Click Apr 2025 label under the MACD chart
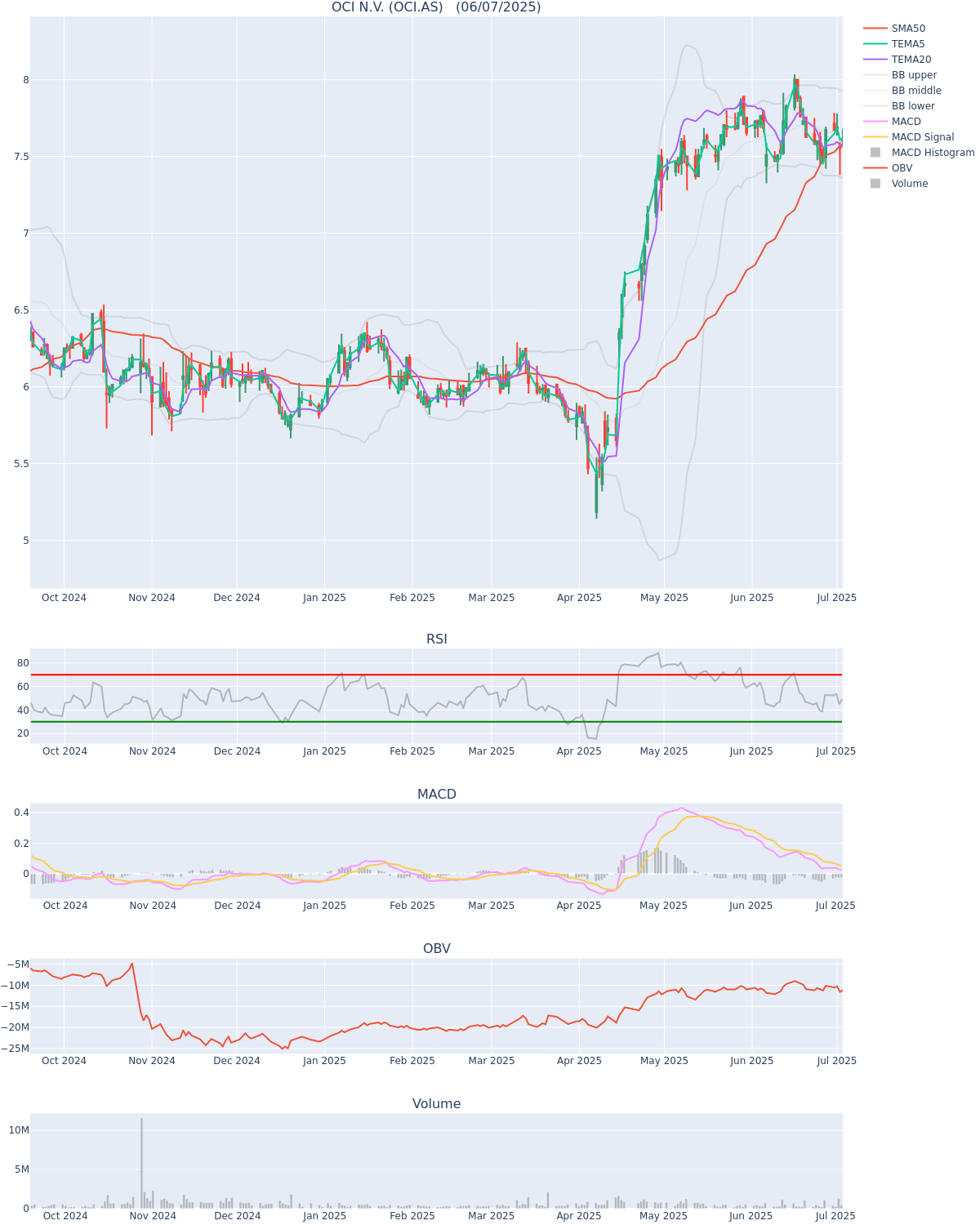This screenshot has width=980, height=1225. pos(579,906)
